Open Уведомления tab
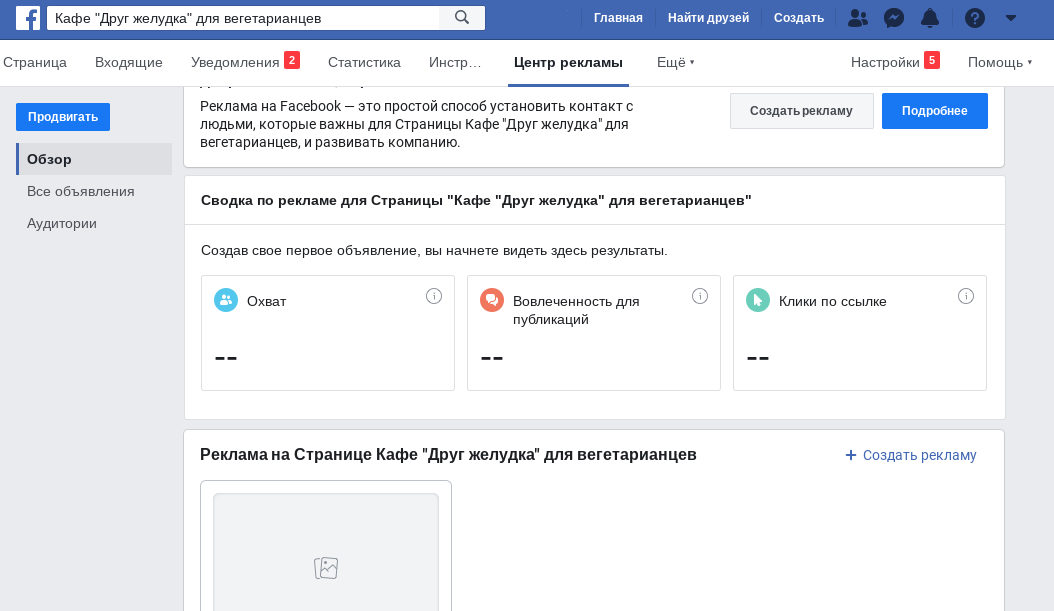The height and width of the screenshot is (611, 1054). click(235, 62)
